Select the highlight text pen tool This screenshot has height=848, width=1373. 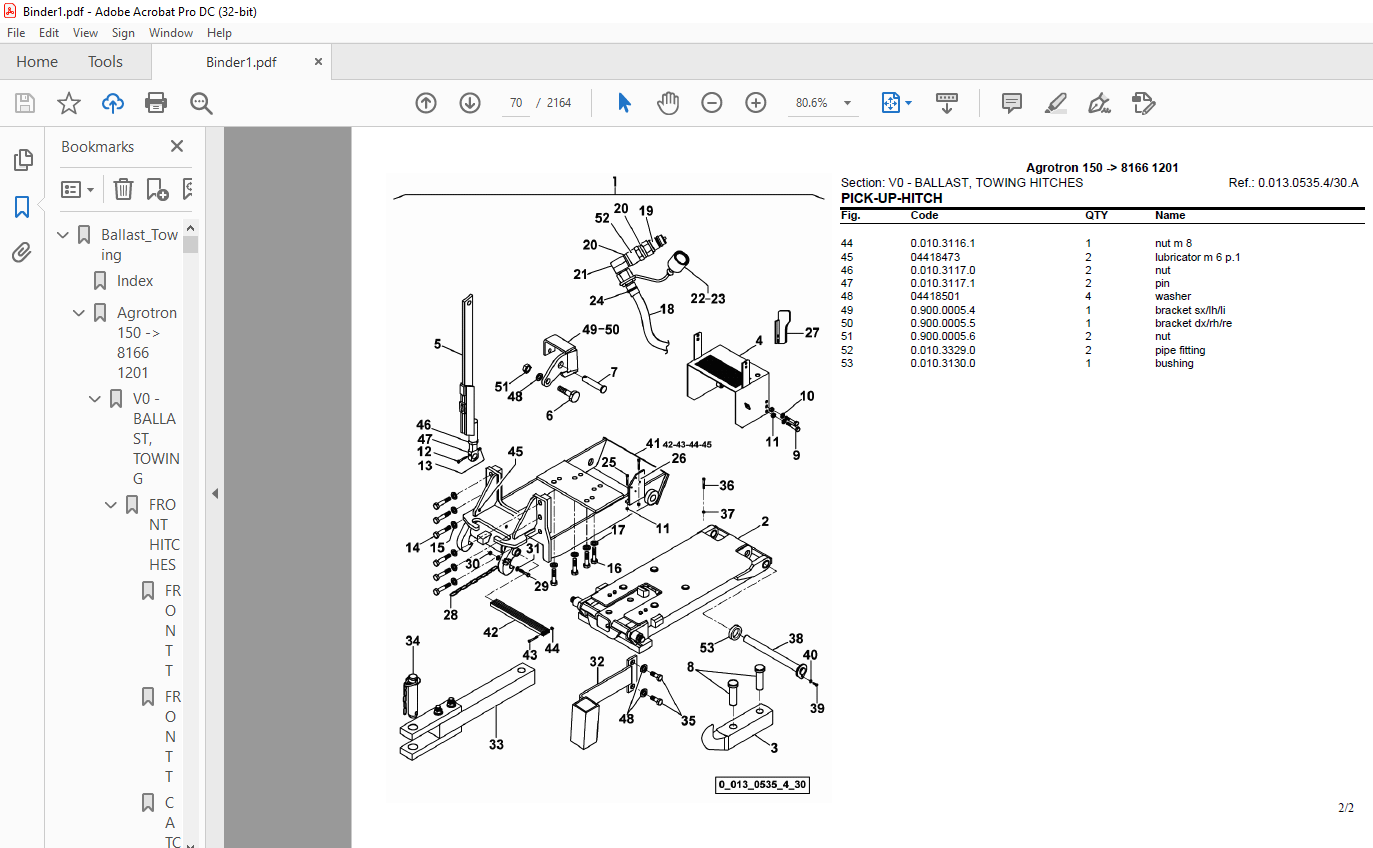(1056, 103)
